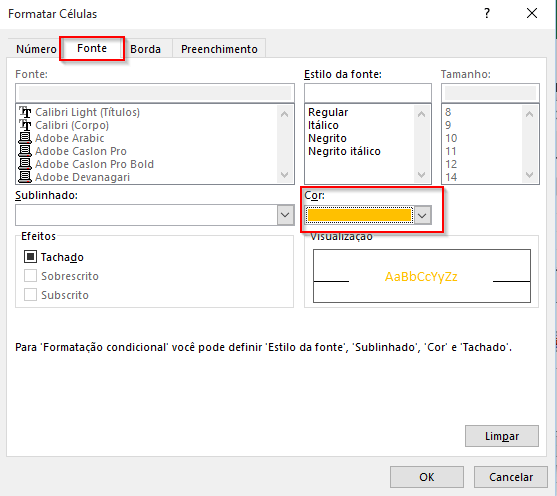This screenshot has width=557, height=496.
Task: Click font list scroll down arrow
Action: 285,175
